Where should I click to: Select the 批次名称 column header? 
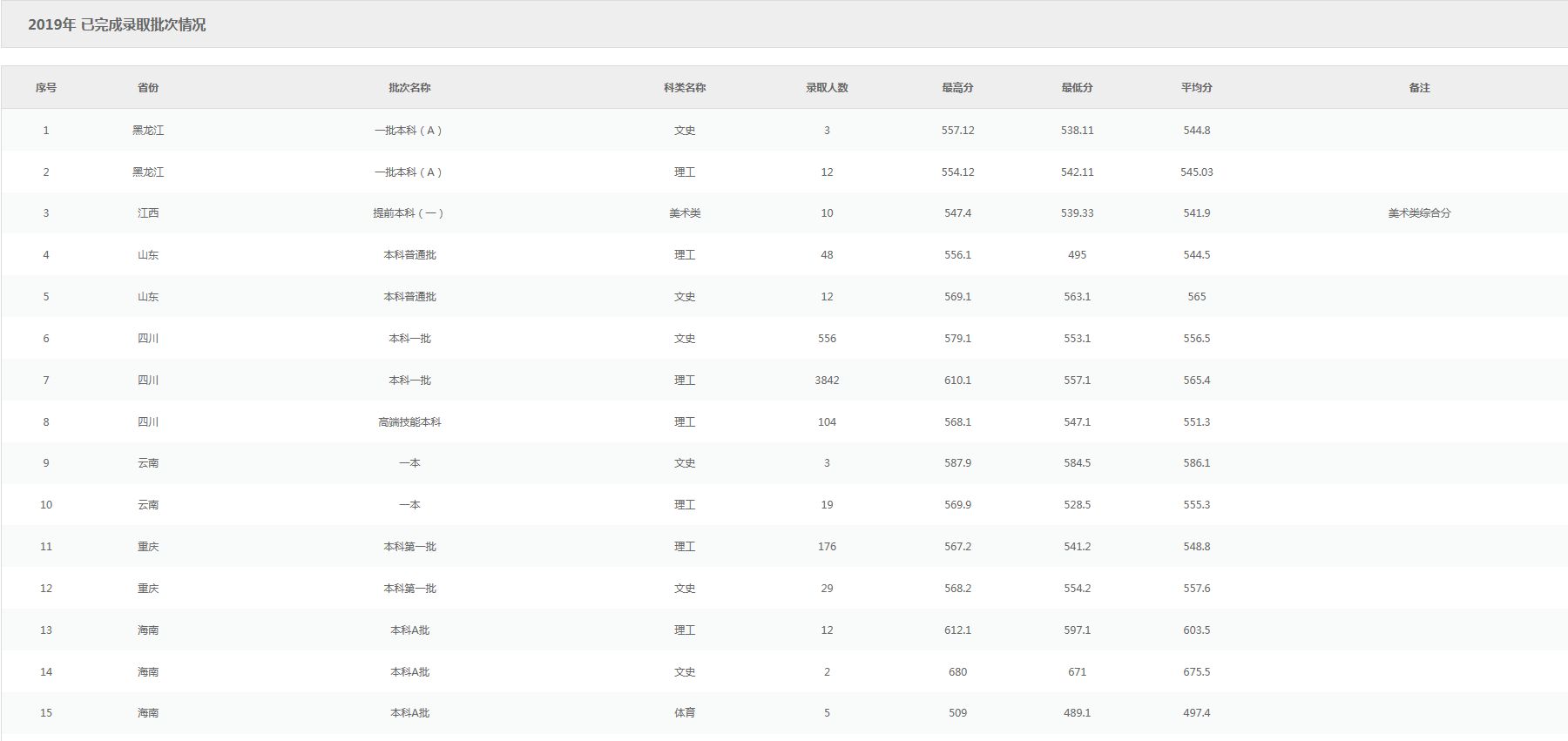click(409, 88)
